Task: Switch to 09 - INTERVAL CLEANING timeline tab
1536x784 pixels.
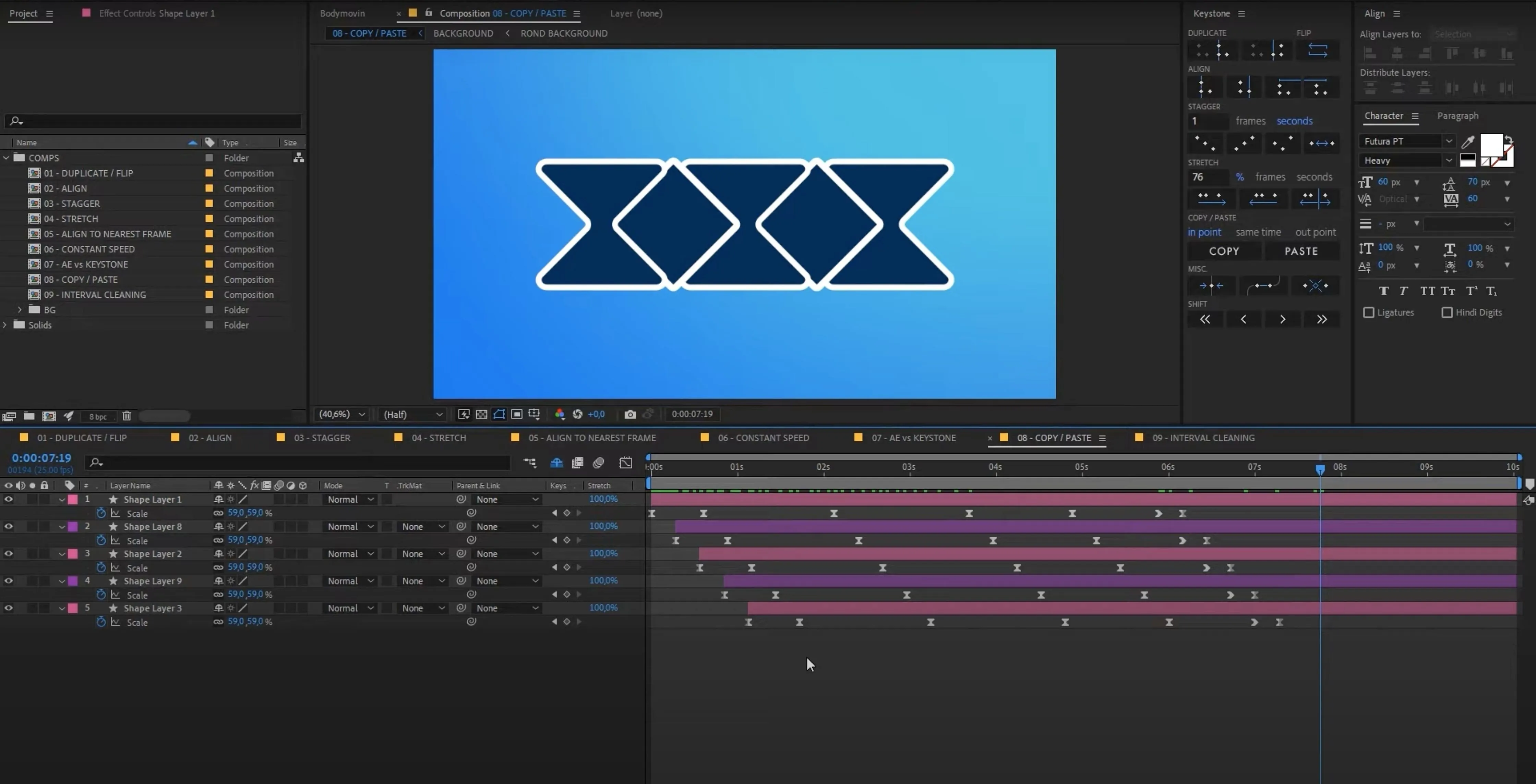Action: (x=1203, y=438)
